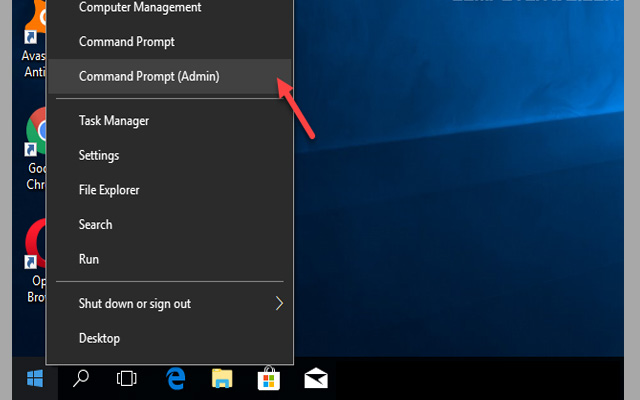Open the Microsoft Store taskbar icon

pyautogui.click(x=269, y=379)
